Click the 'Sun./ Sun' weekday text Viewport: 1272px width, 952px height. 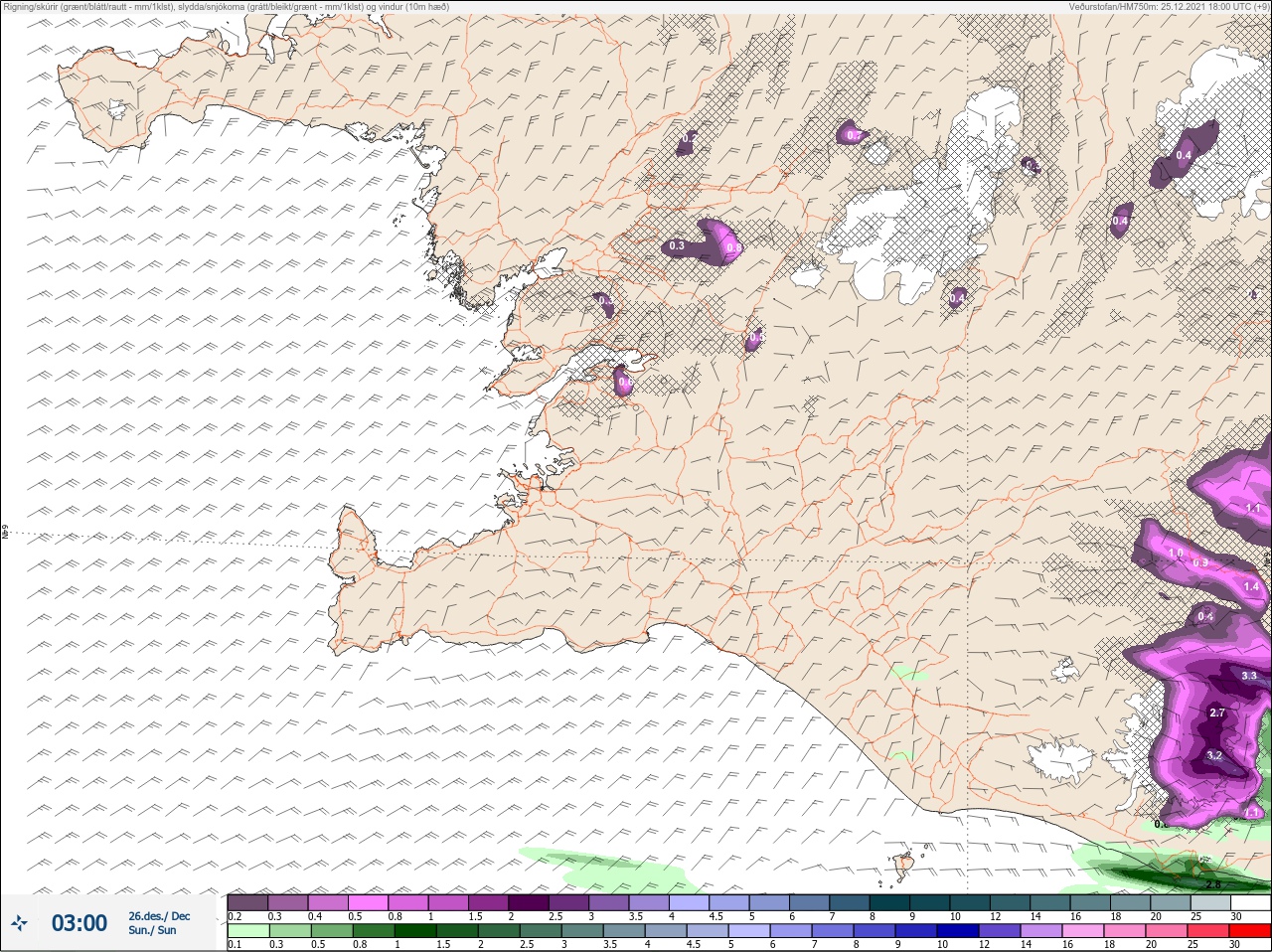(152, 930)
